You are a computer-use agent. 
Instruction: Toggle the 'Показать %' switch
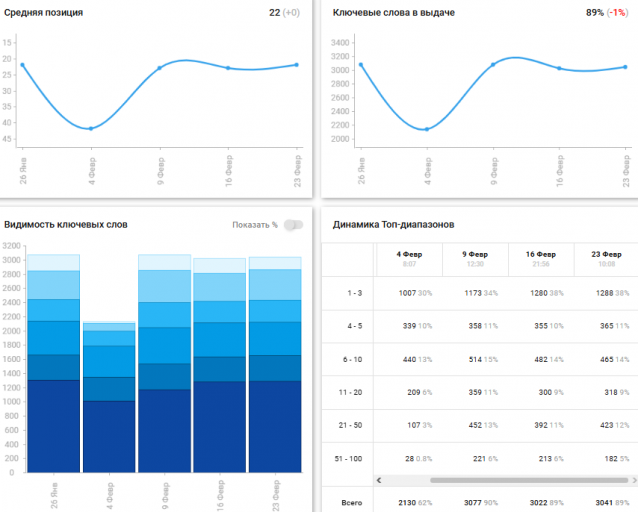(x=294, y=225)
